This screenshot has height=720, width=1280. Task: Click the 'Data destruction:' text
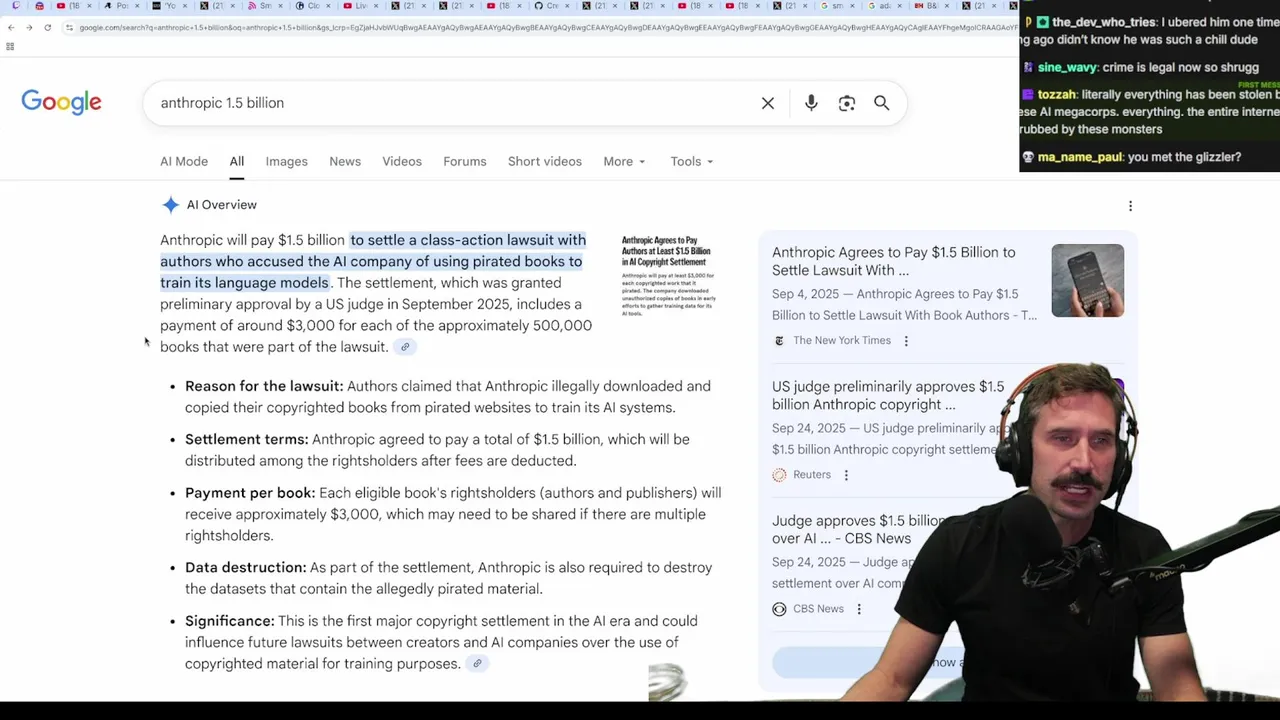pos(245,567)
